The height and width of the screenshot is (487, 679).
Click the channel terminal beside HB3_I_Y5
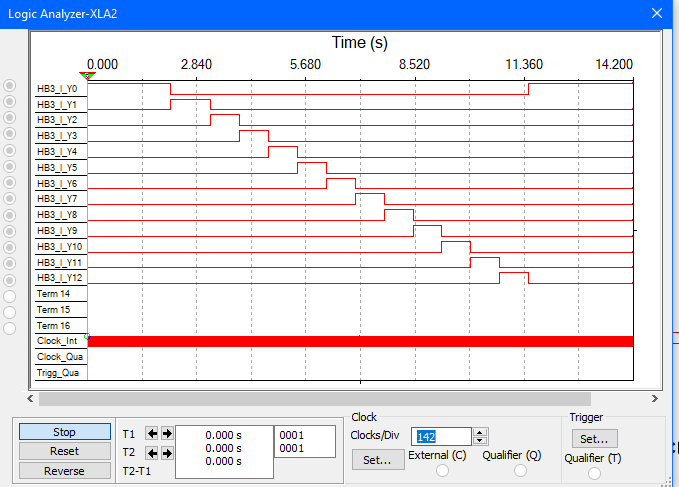coord(10,167)
